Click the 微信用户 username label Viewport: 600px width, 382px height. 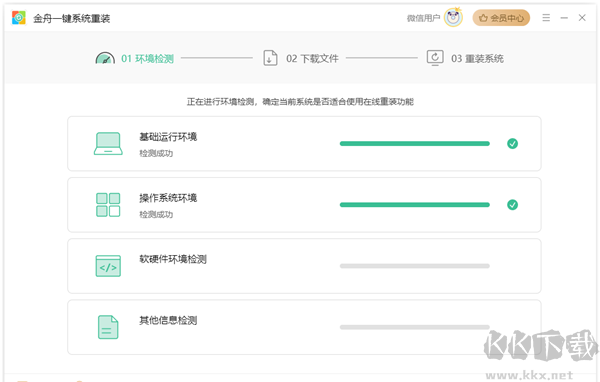[423, 18]
